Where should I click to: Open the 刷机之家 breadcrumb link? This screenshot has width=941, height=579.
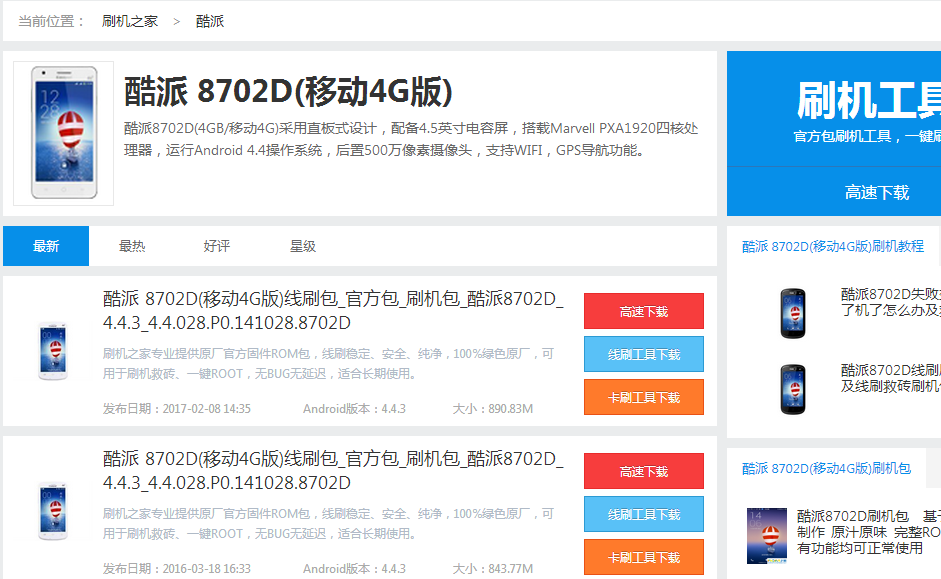point(130,21)
